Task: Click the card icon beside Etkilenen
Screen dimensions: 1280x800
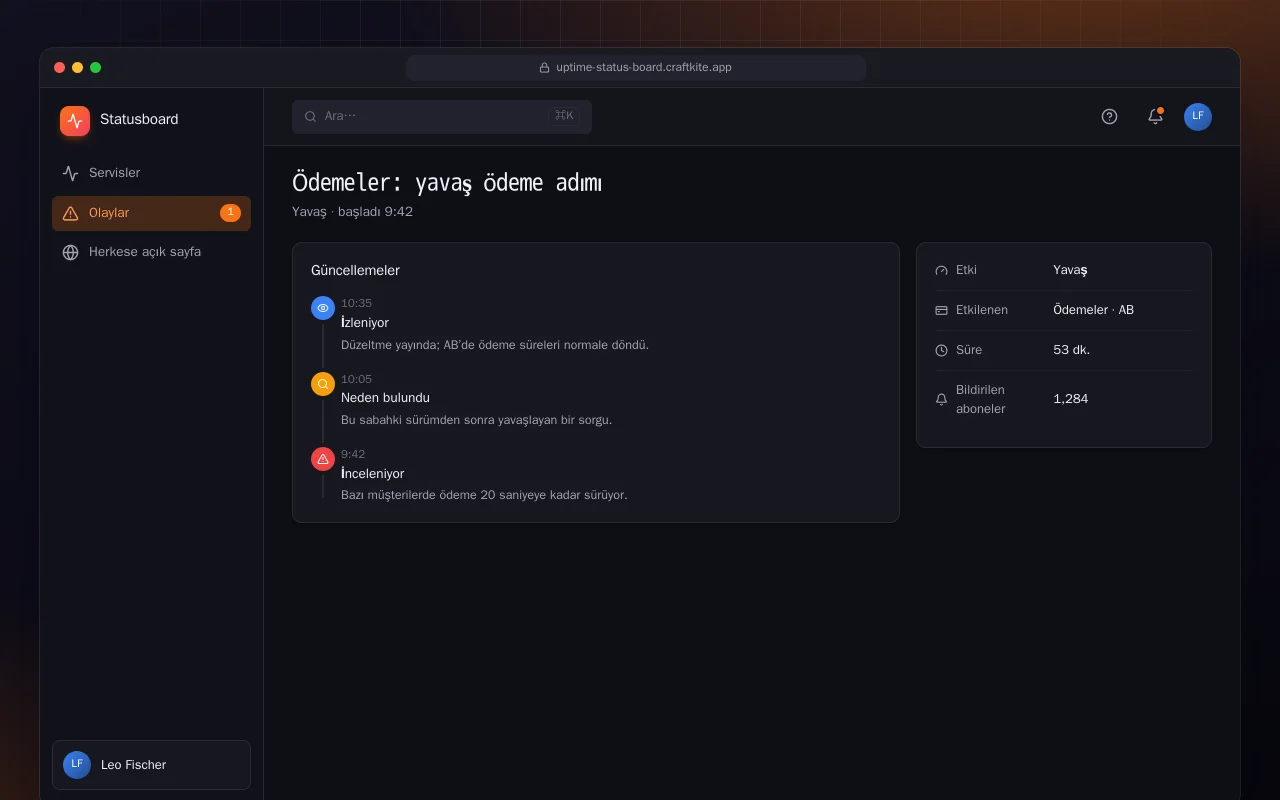Action: pos(941,310)
